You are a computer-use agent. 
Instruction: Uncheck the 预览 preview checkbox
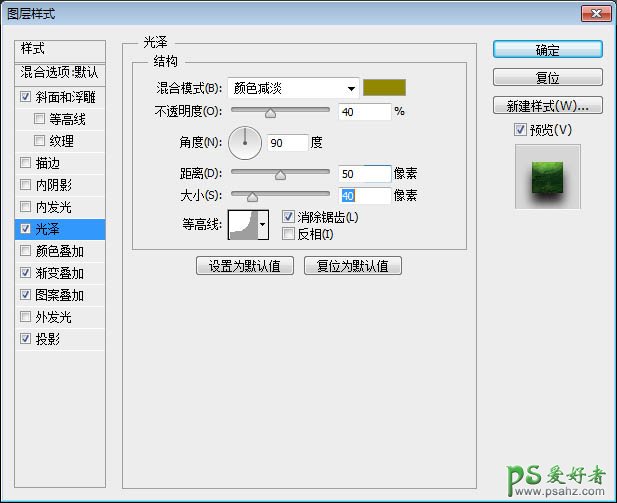coord(519,129)
